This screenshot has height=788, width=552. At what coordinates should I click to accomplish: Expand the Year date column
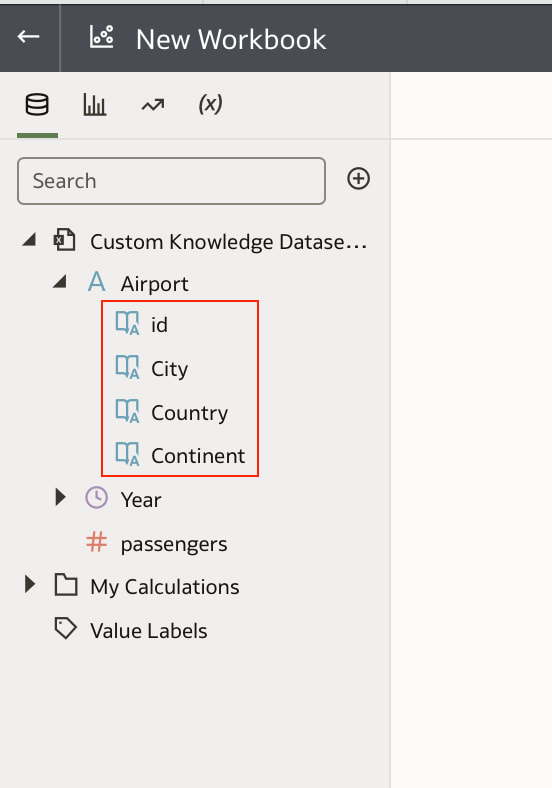60,498
